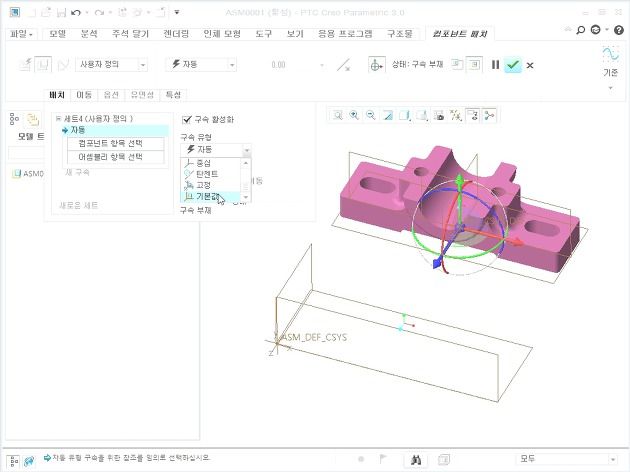Open the 기준 datum group dropdown
630x472 pixels.
coord(610,88)
